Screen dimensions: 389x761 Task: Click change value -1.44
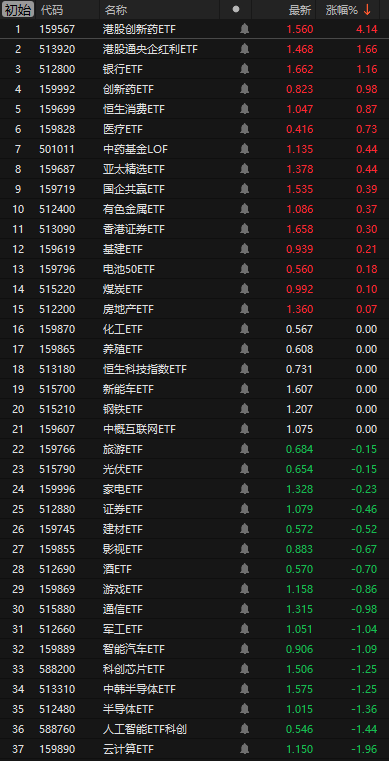[364, 729]
